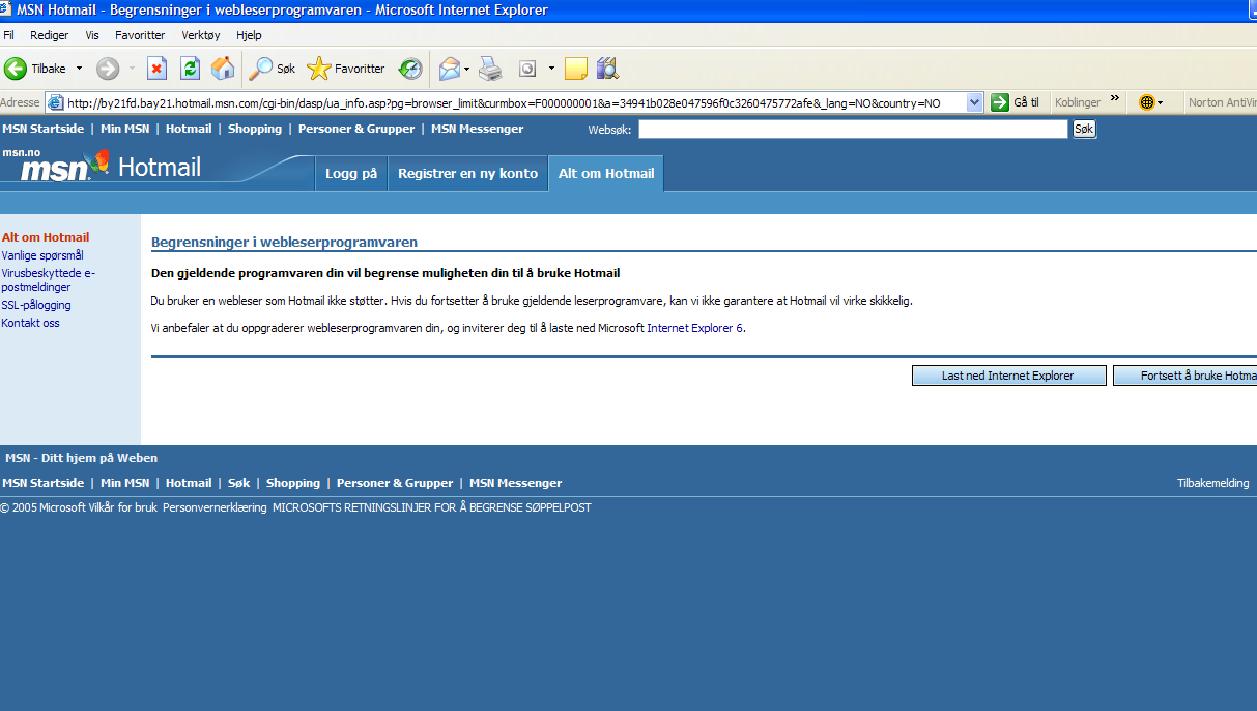Image resolution: width=1257 pixels, height=711 pixels.
Task: Click the Print toolbar icon
Action: pos(490,69)
